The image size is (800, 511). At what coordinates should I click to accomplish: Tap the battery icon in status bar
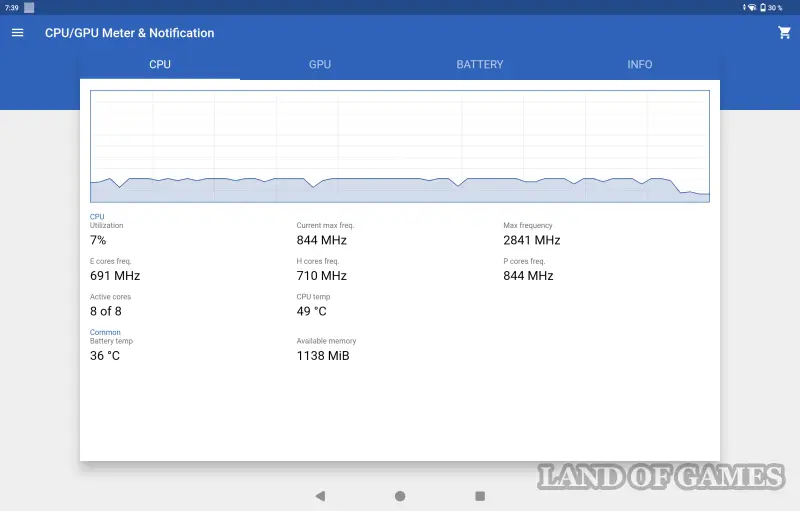[x=763, y=7]
